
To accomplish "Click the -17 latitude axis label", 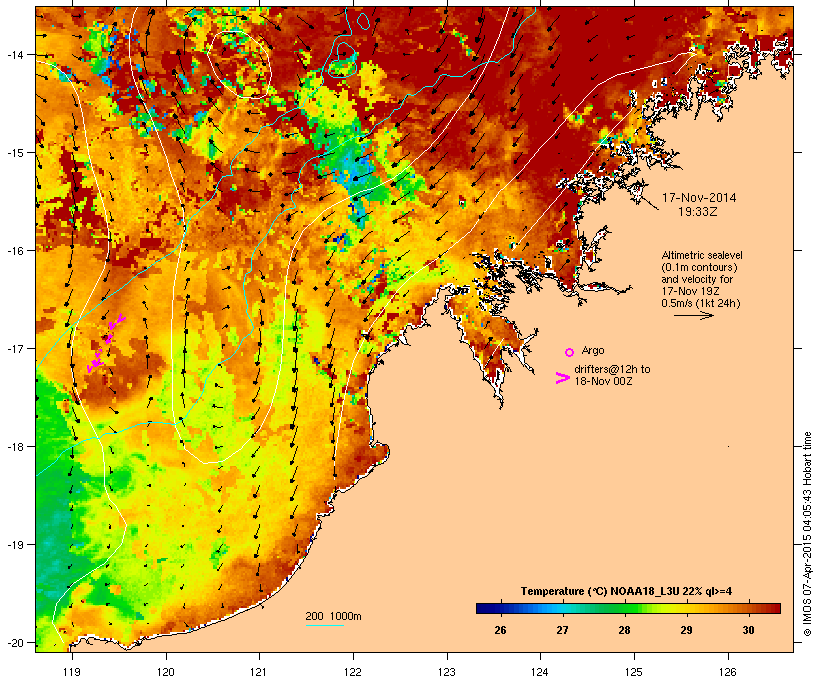I will (x=15, y=348).
